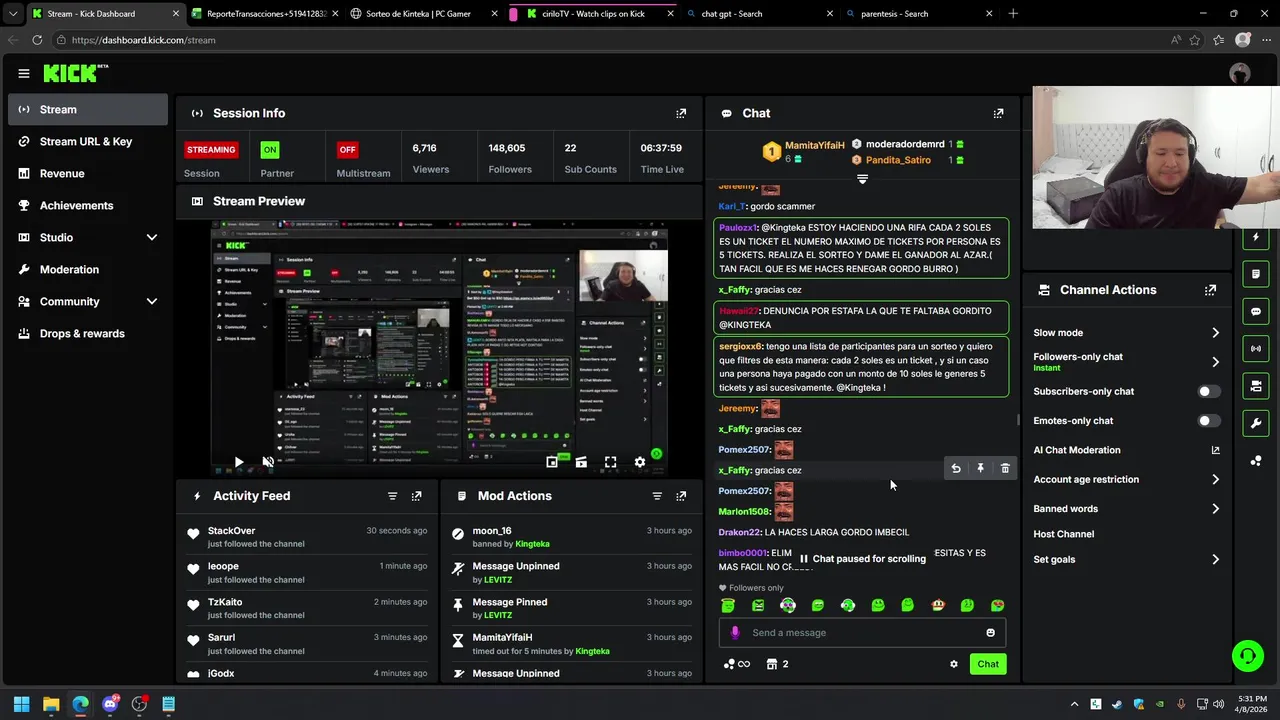Click Host Channel action
The image size is (1280, 720).
(x=1063, y=534)
